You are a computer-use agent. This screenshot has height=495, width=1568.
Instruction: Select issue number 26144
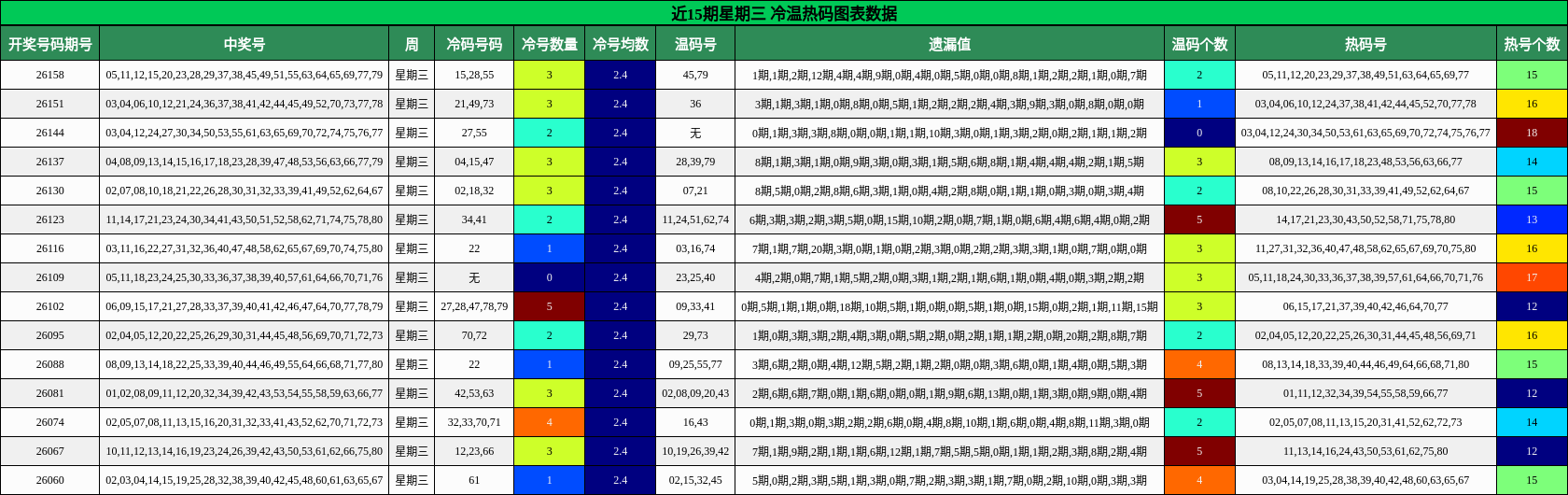click(x=50, y=133)
